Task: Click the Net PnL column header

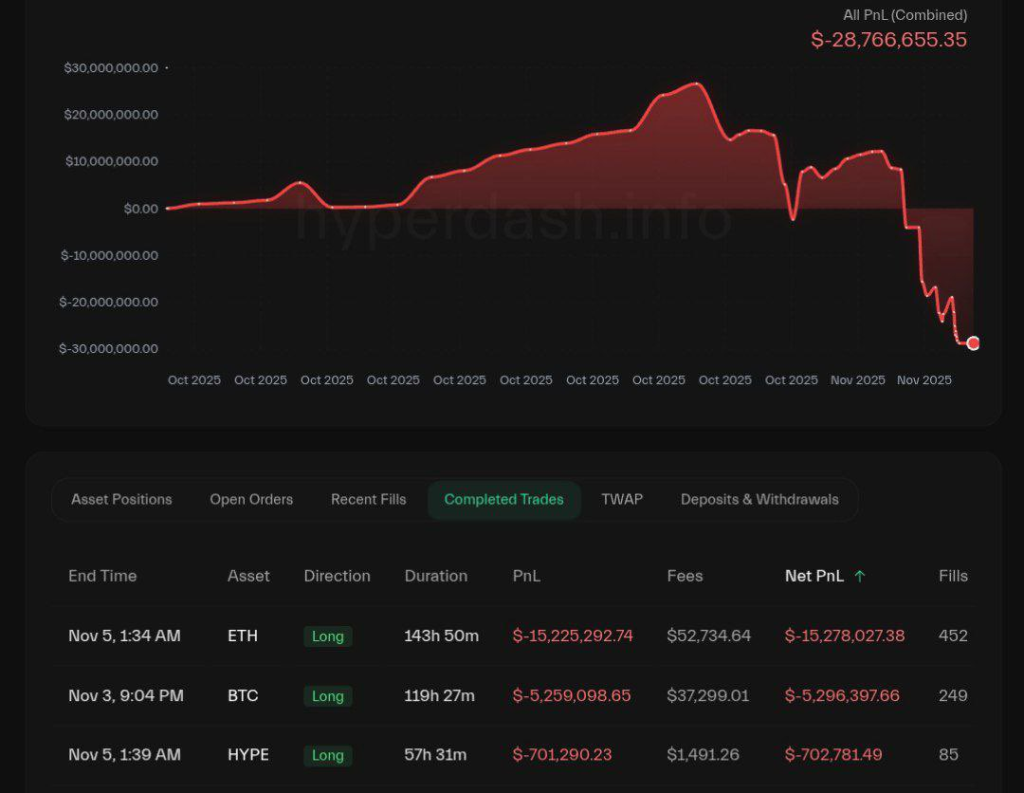Action: pyautogui.click(x=814, y=576)
